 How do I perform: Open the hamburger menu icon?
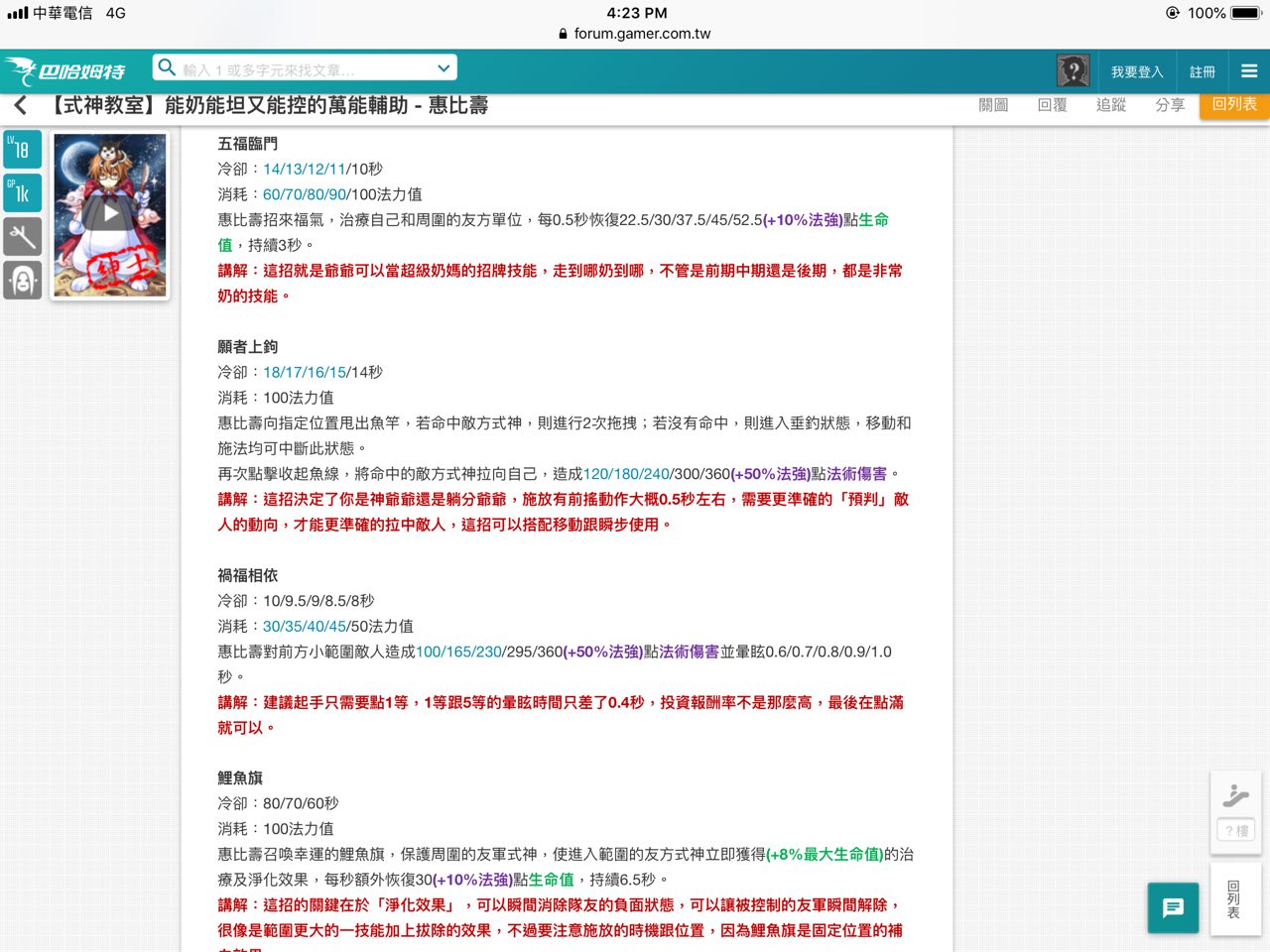click(x=1249, y=71)
